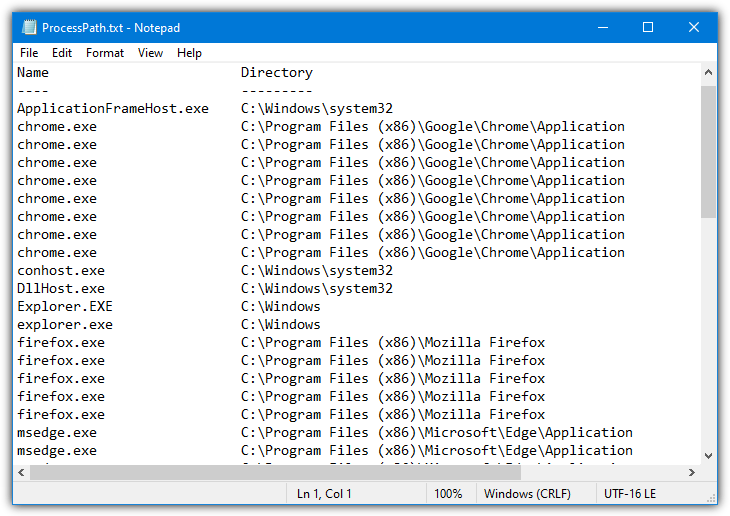Click DllHost.exe process name

(x=61, y=289)
